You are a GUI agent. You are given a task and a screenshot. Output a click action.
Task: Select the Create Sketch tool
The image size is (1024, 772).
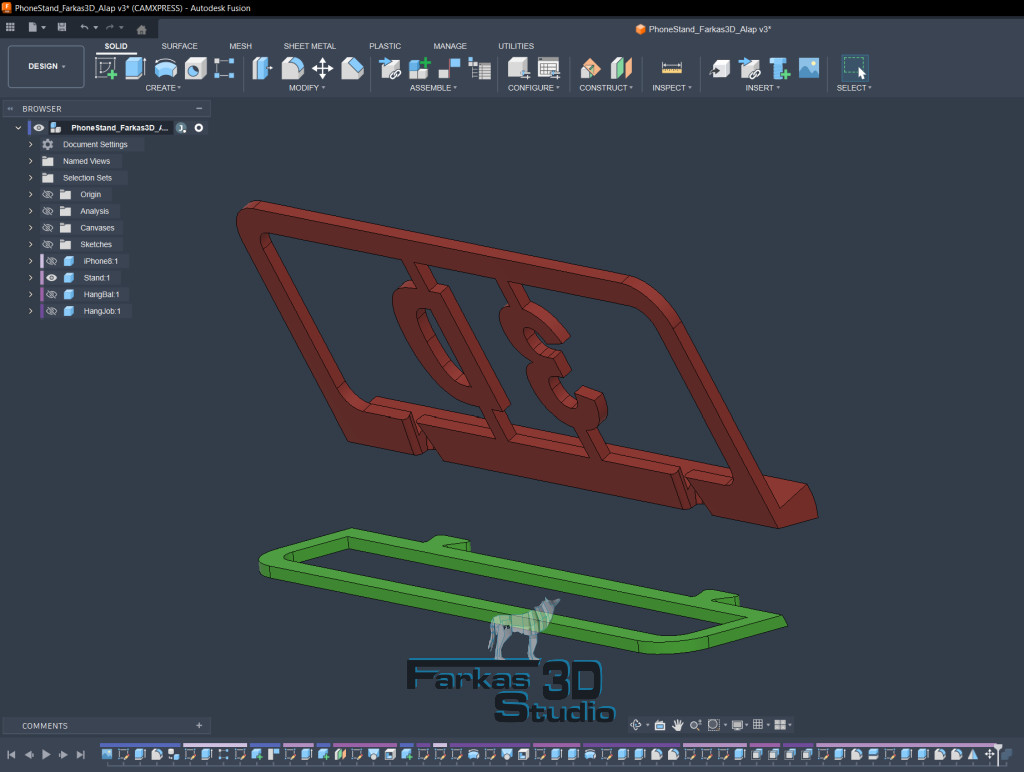pyautogui.click(x=106, y=68)
